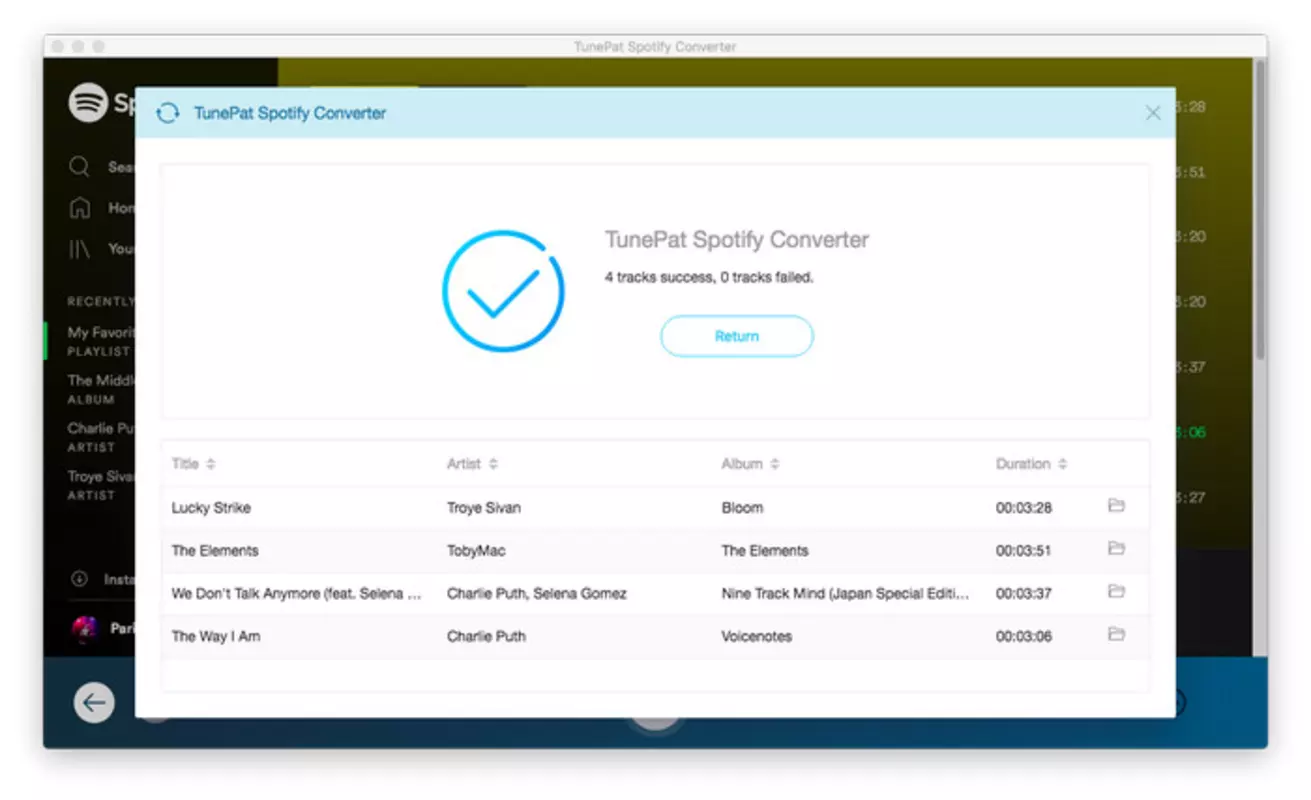Click the TunePat sync logo in dialog header

(x=168, y=113)
